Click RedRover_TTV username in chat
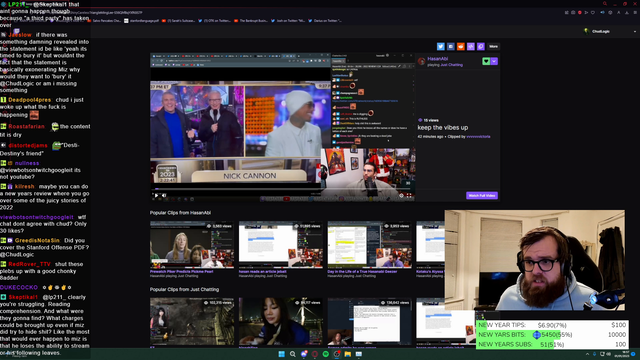This screenshot has height=360, width=640. [29, 264]
